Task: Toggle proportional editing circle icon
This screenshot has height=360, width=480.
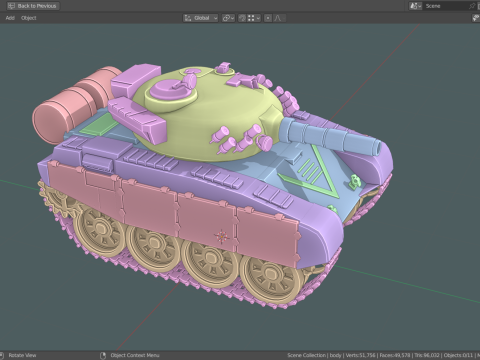Action: point(268,18)
